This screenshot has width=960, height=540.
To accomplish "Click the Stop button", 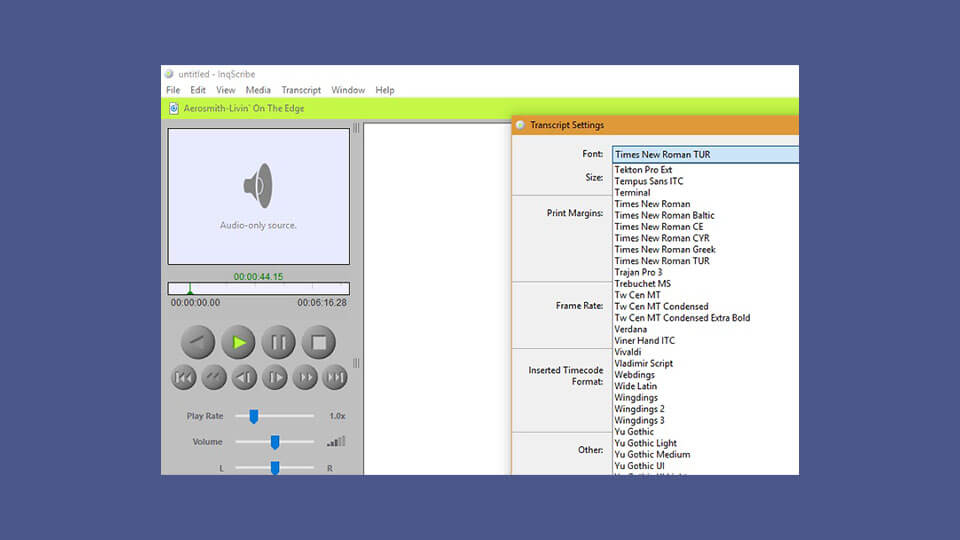I will [319, 342].
